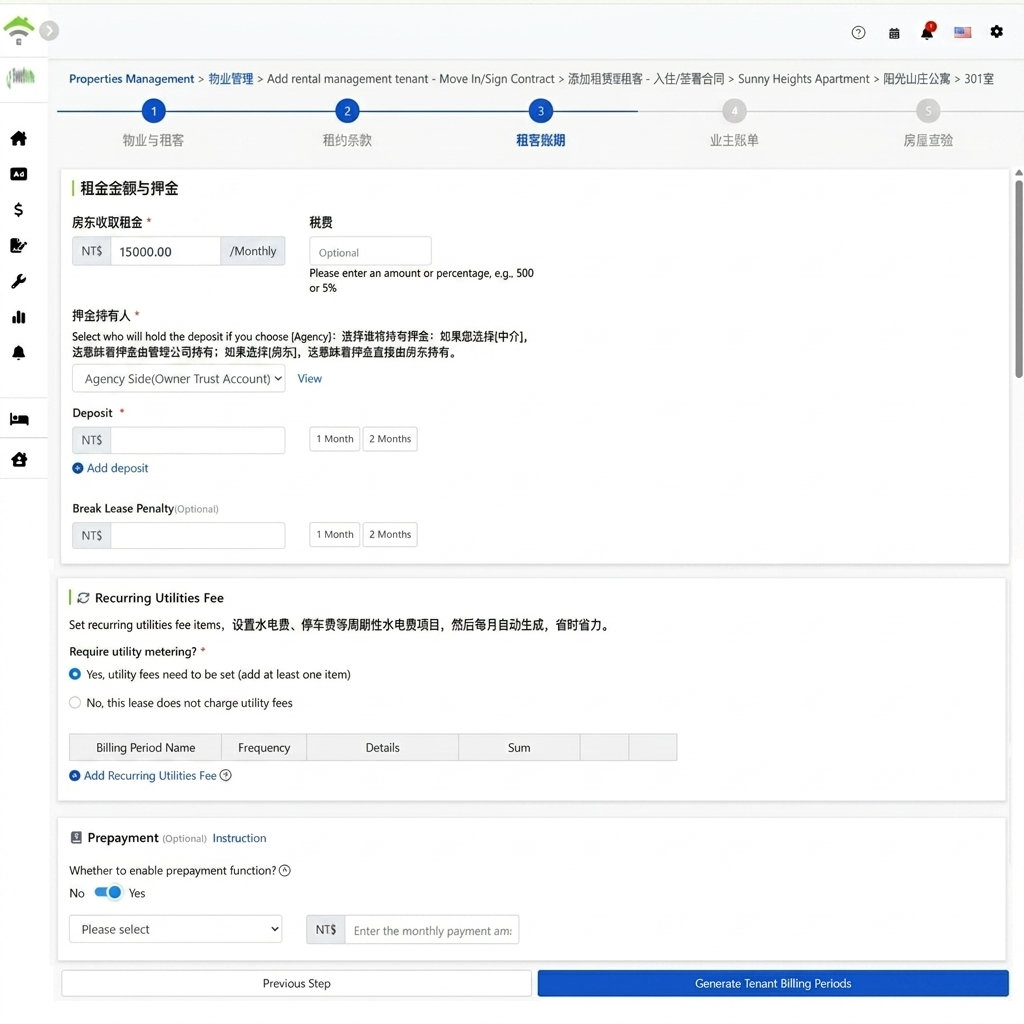Set Break Lease Penalty to 2 Months
1024x1024 pixels.
coord(390,534)
